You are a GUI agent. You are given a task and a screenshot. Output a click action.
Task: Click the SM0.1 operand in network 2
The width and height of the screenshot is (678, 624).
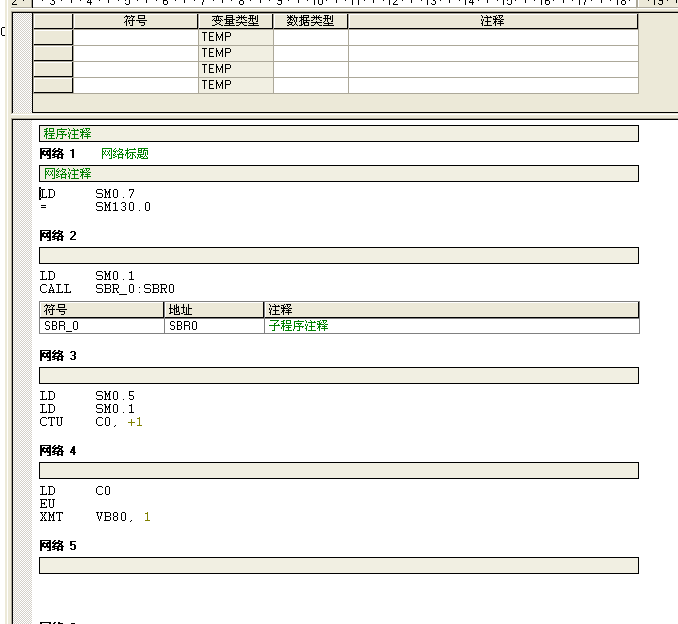[115, 276]
